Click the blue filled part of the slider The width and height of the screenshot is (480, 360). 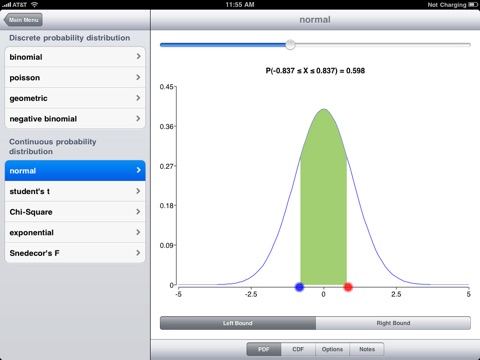tap(223, 45)
